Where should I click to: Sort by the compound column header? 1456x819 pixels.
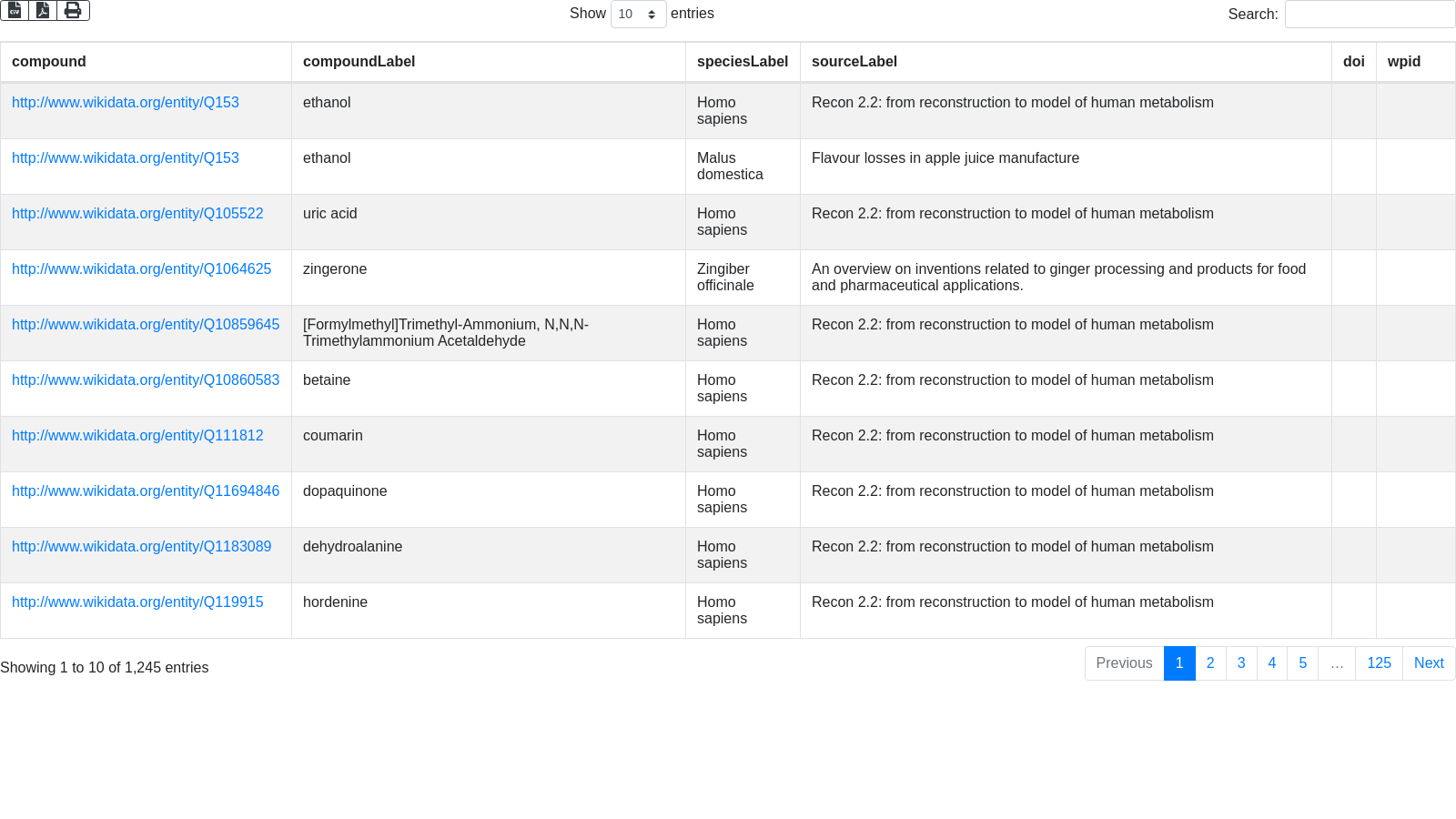point(49,62)
